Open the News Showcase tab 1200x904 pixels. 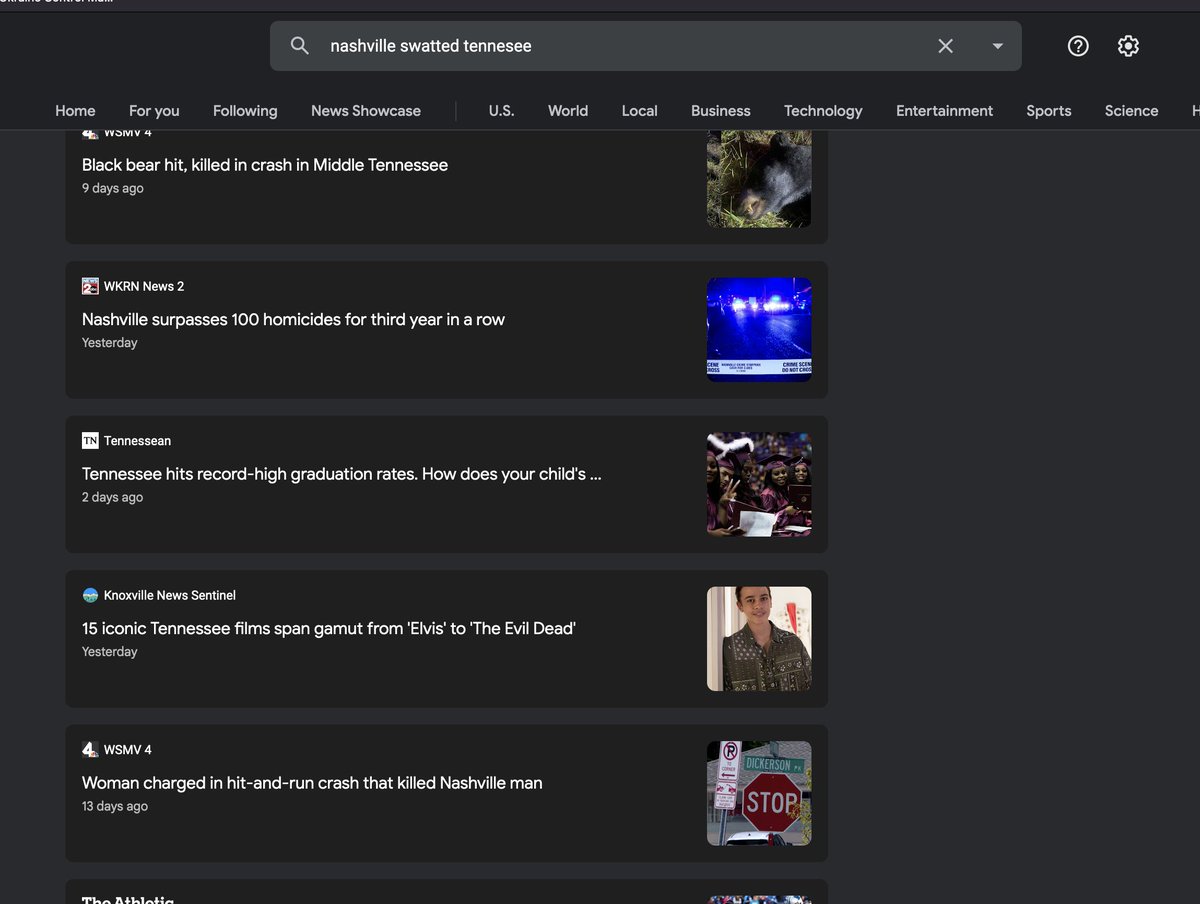click(366, 111)
